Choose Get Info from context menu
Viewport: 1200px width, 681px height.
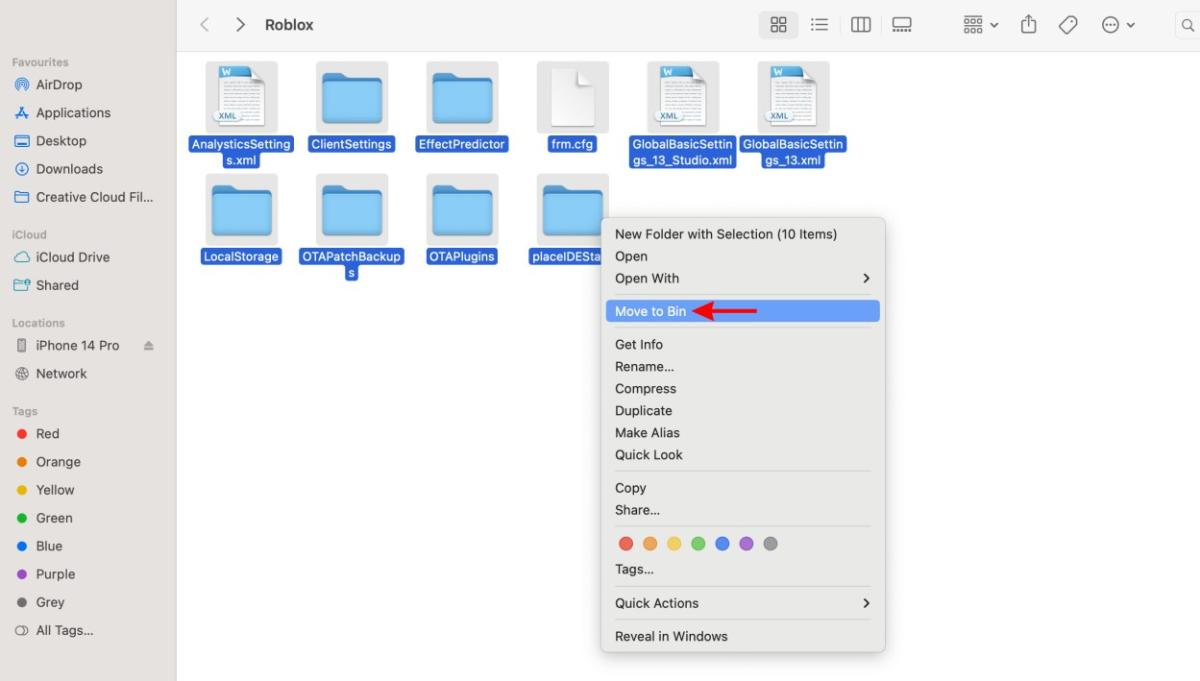639,344
